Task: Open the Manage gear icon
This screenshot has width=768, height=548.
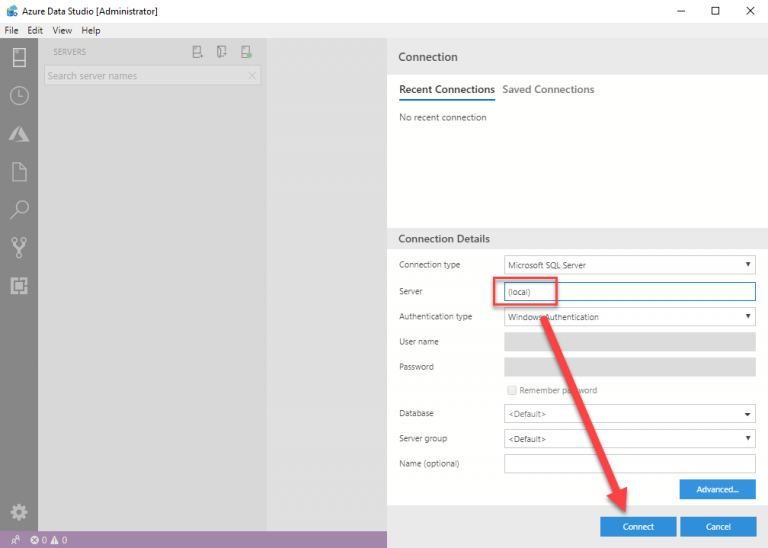Action: [19, 512]
